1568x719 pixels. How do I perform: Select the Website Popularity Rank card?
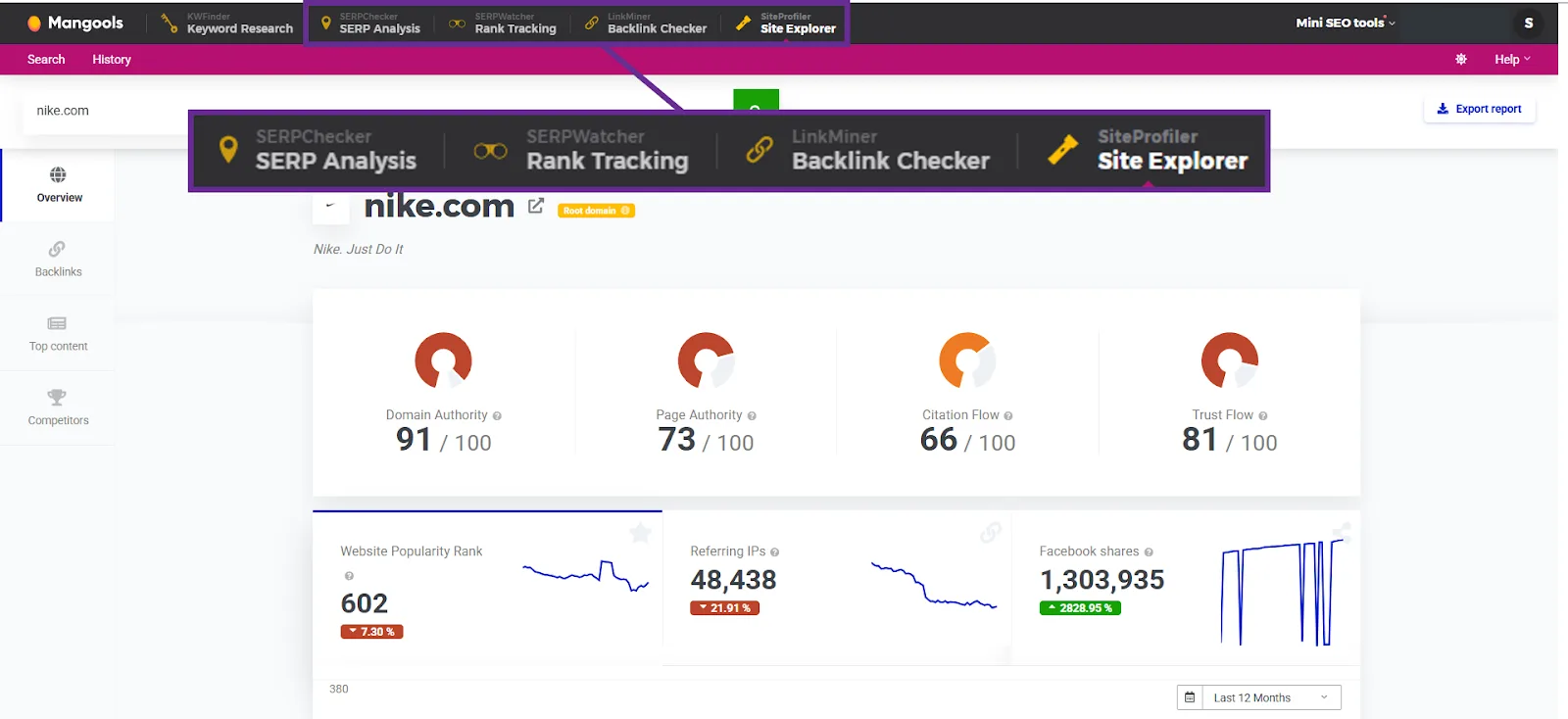(487, 588)
